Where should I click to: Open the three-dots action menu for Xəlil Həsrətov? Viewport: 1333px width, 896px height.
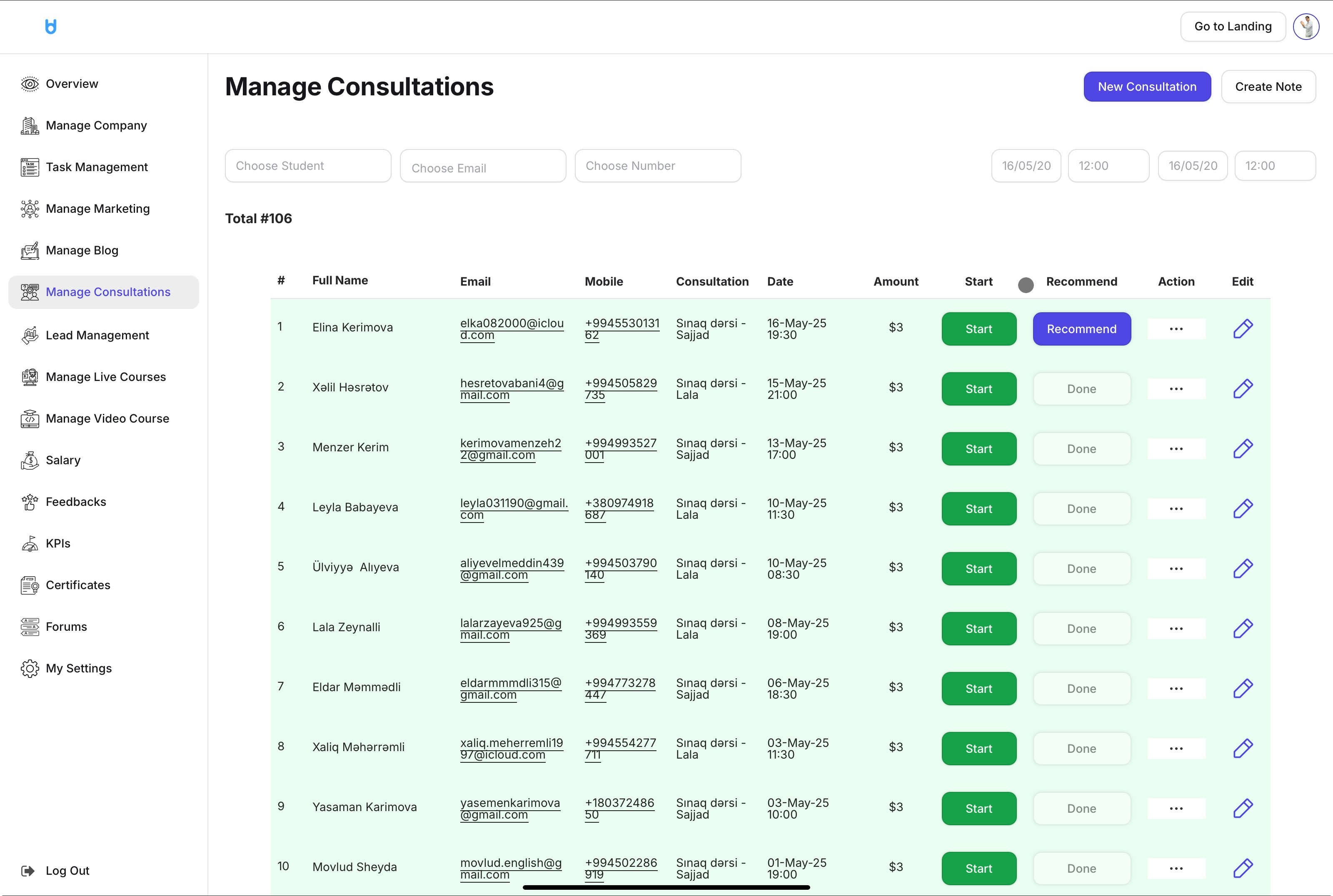point(1176,389)
